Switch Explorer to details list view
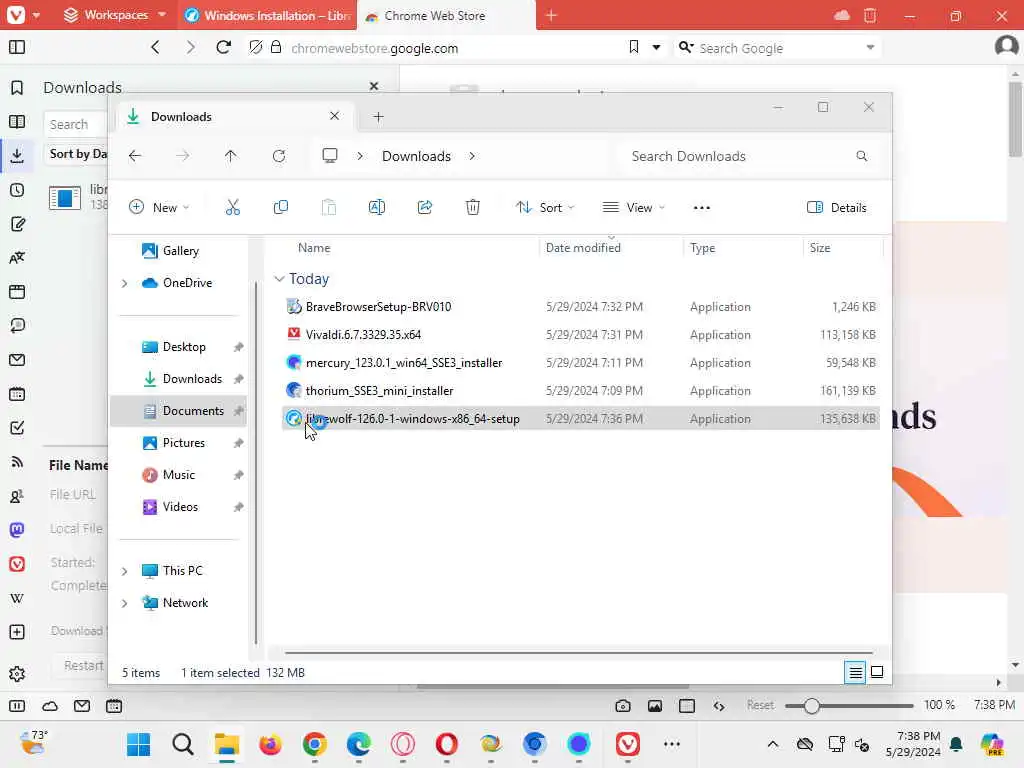The height and width of the screenshot is (768, 1024). 856,672
